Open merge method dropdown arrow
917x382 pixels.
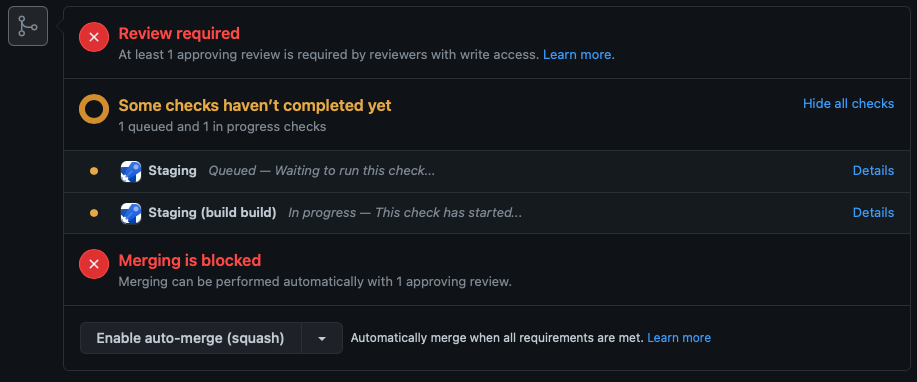pyautogui.click(x=322, y=338)
